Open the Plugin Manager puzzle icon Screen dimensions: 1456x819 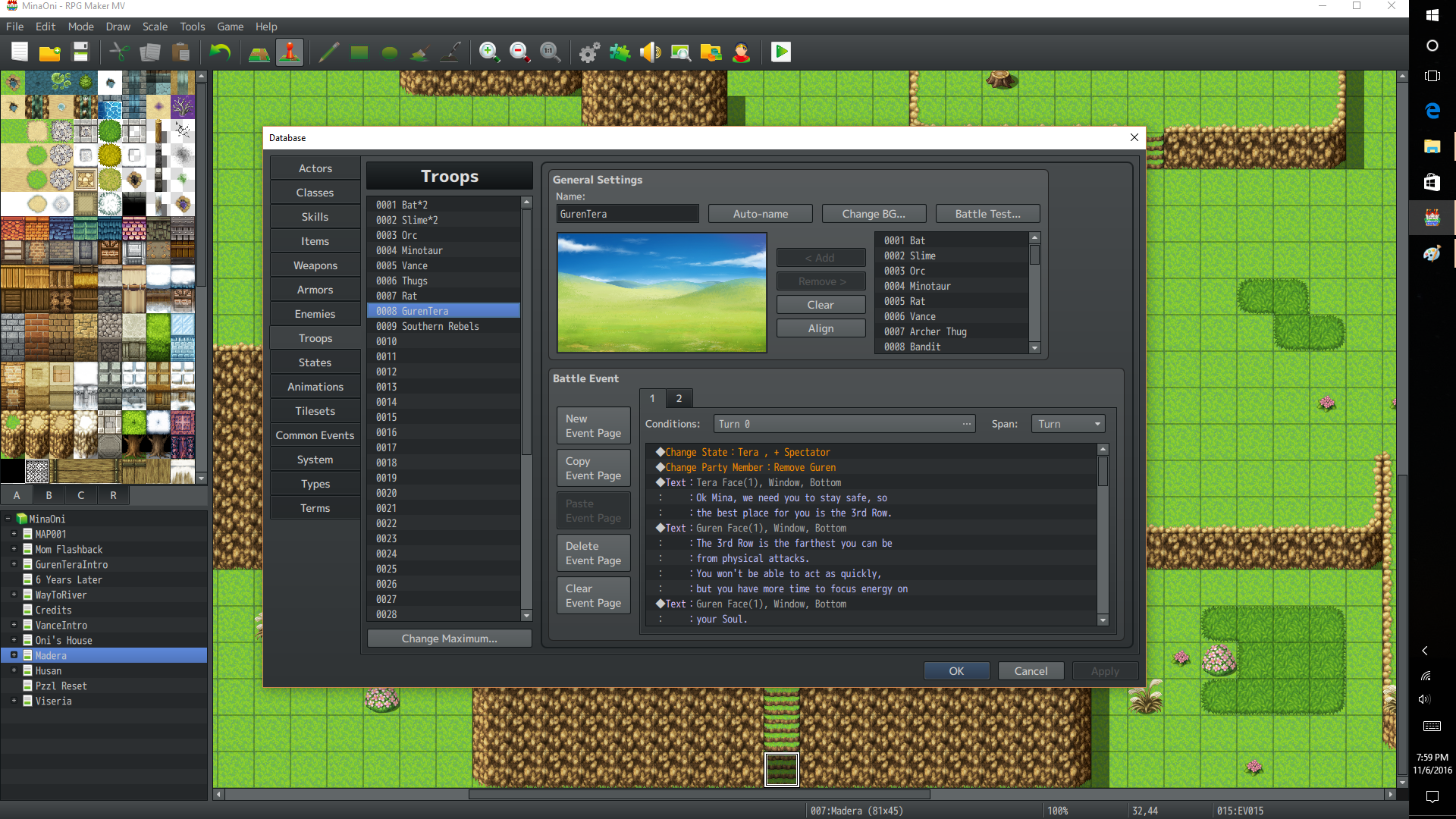(620, 52)
